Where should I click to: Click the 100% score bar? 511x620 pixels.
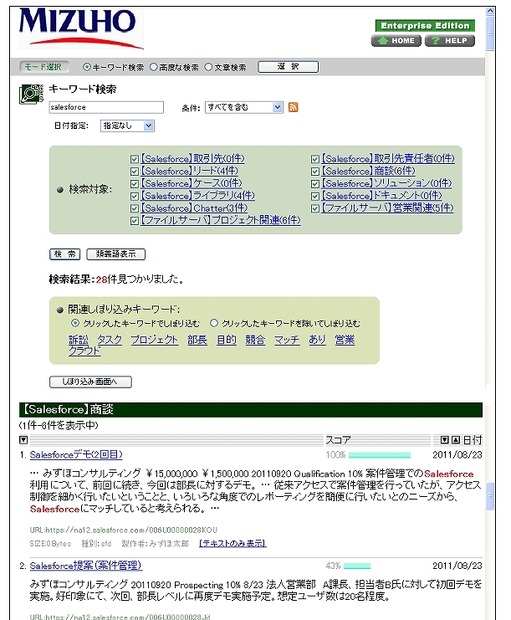[x=380, y=455]
